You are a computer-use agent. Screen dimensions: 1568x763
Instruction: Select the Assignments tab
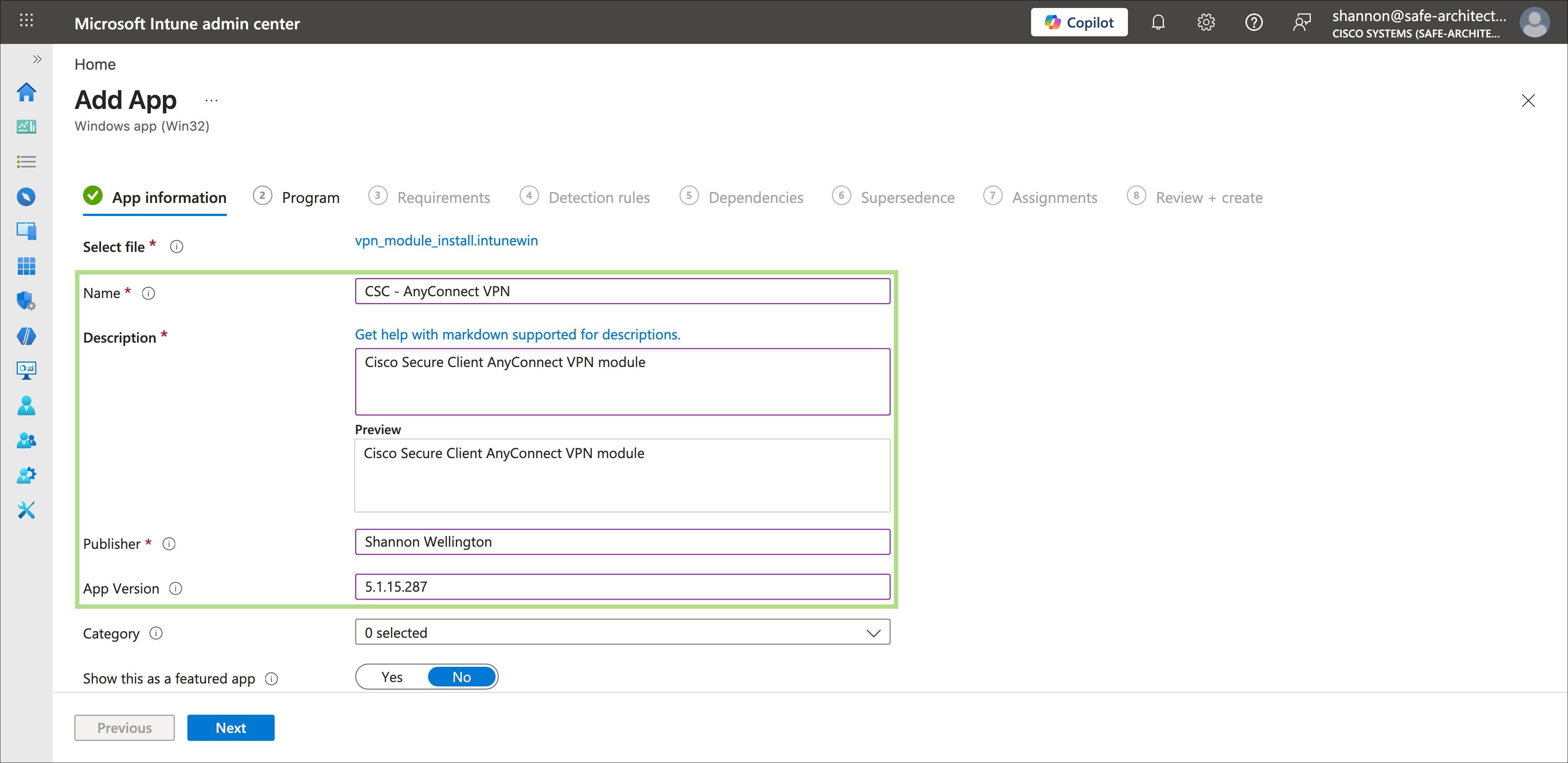click(x=1040, y=197)
